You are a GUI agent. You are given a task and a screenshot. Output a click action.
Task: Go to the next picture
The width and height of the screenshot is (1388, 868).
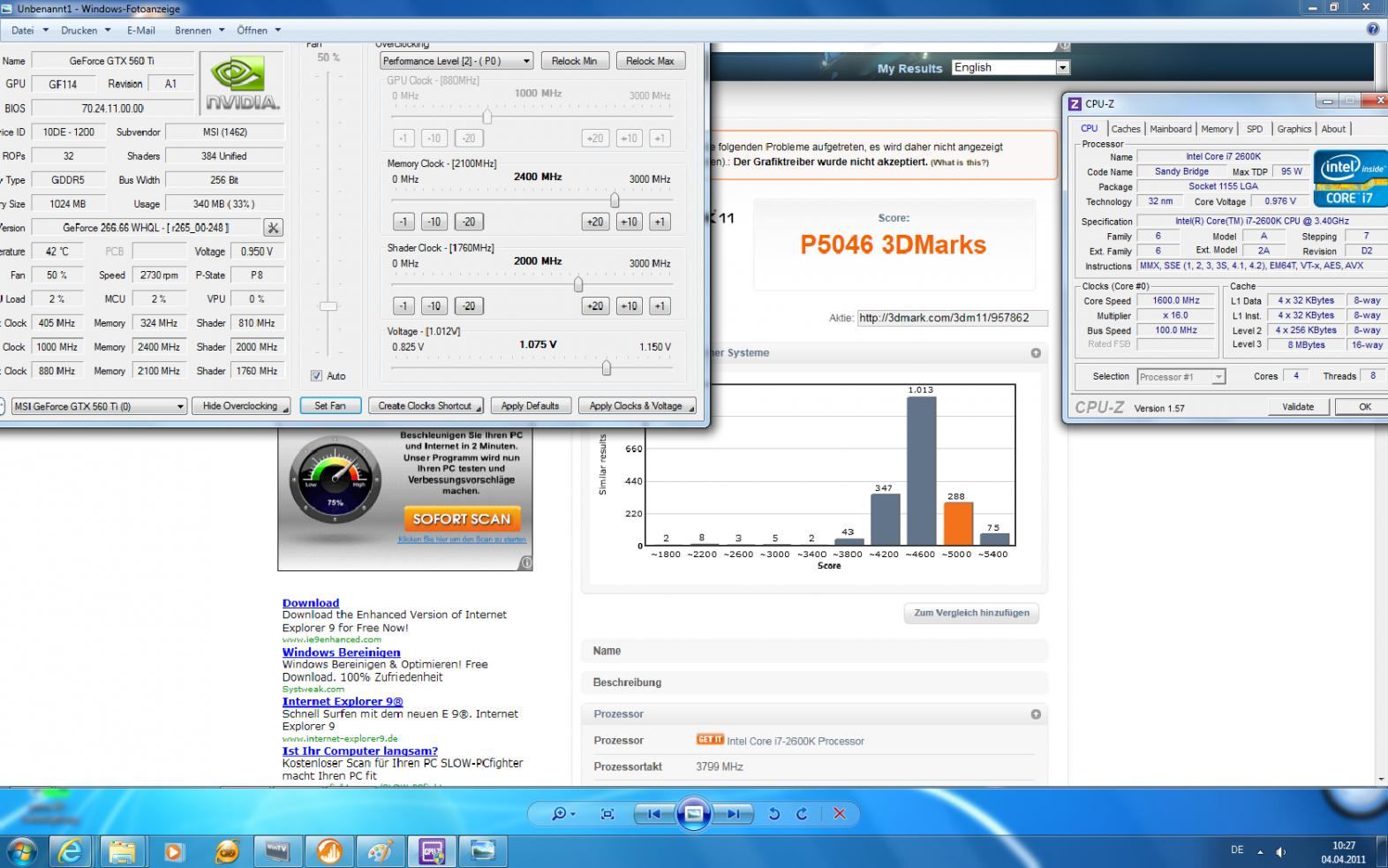[733, 814]
